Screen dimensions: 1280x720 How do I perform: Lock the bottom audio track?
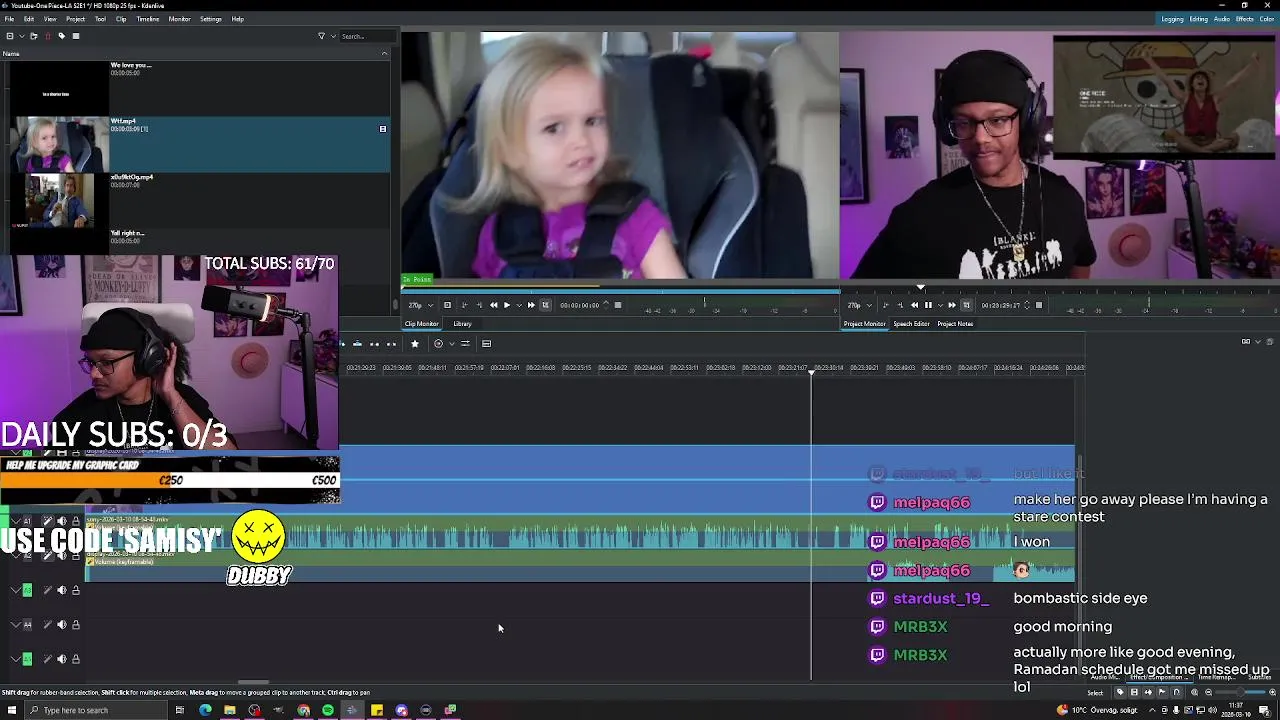75,659
